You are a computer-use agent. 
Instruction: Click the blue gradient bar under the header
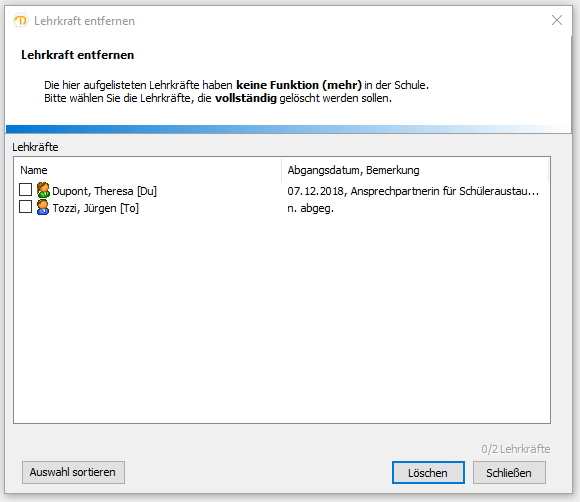point(289,129)
